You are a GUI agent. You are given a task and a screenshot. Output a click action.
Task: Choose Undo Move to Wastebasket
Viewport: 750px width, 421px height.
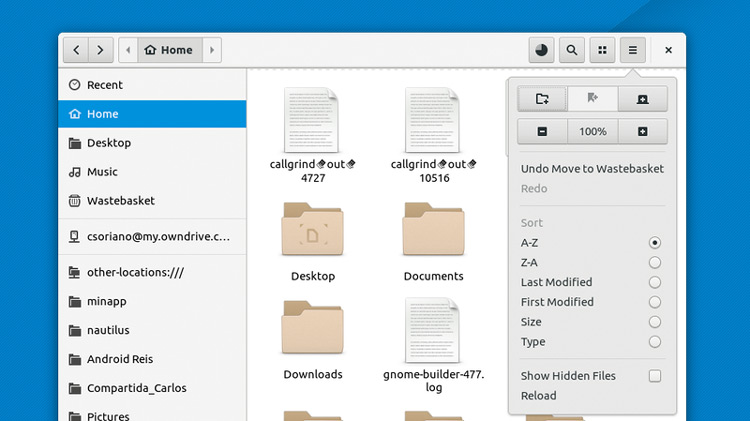point(592,169)
